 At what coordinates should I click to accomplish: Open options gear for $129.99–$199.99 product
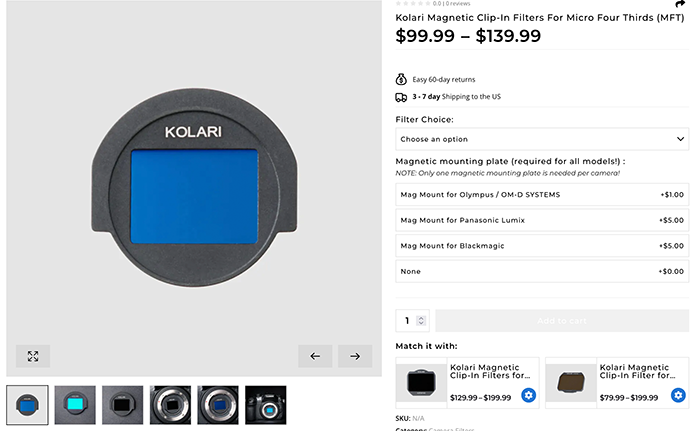[x=529, y=396]
